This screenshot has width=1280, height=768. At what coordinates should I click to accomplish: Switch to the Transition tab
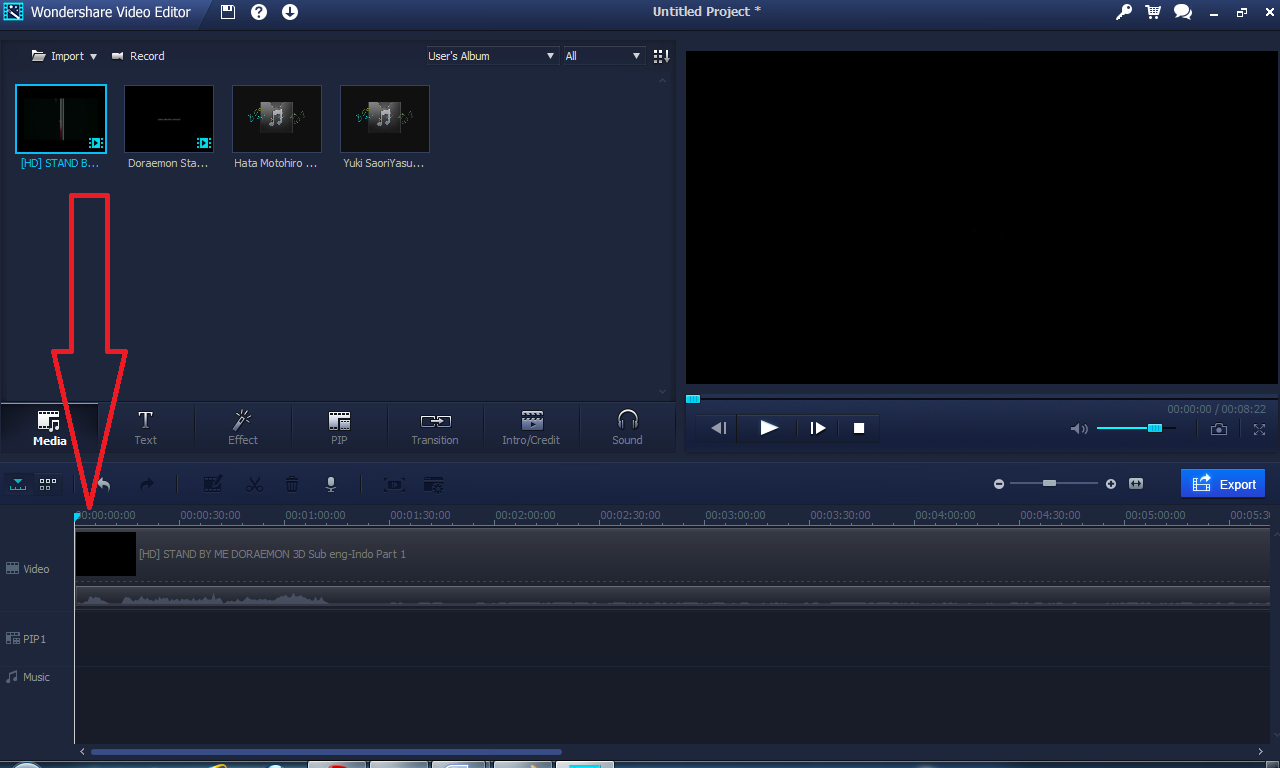[x=435, y=428]
